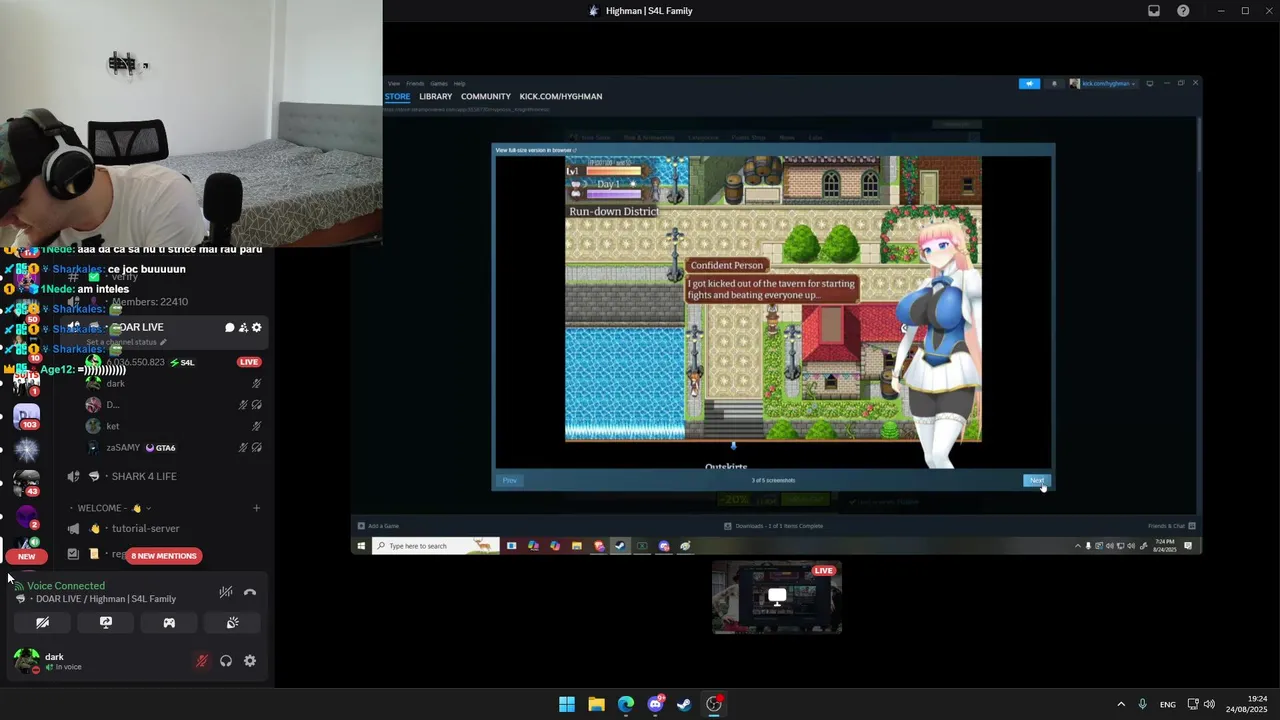
Task: Open DOAR LIVE channel chat icon
Action: [x=229, y=327]
